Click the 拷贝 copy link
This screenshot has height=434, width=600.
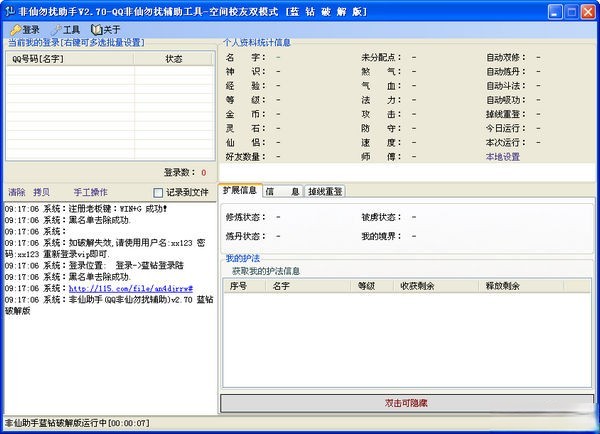pos(41,192)
